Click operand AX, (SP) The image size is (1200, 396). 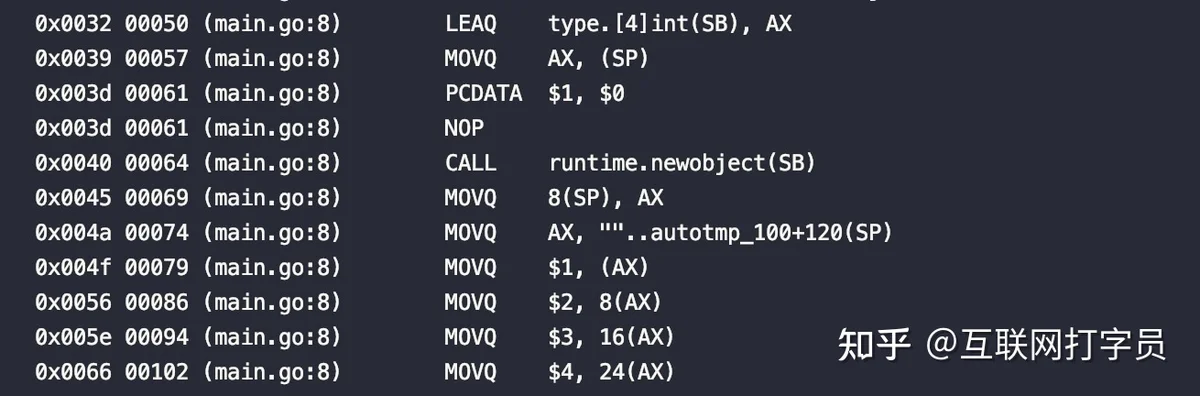tap(599, 59)
